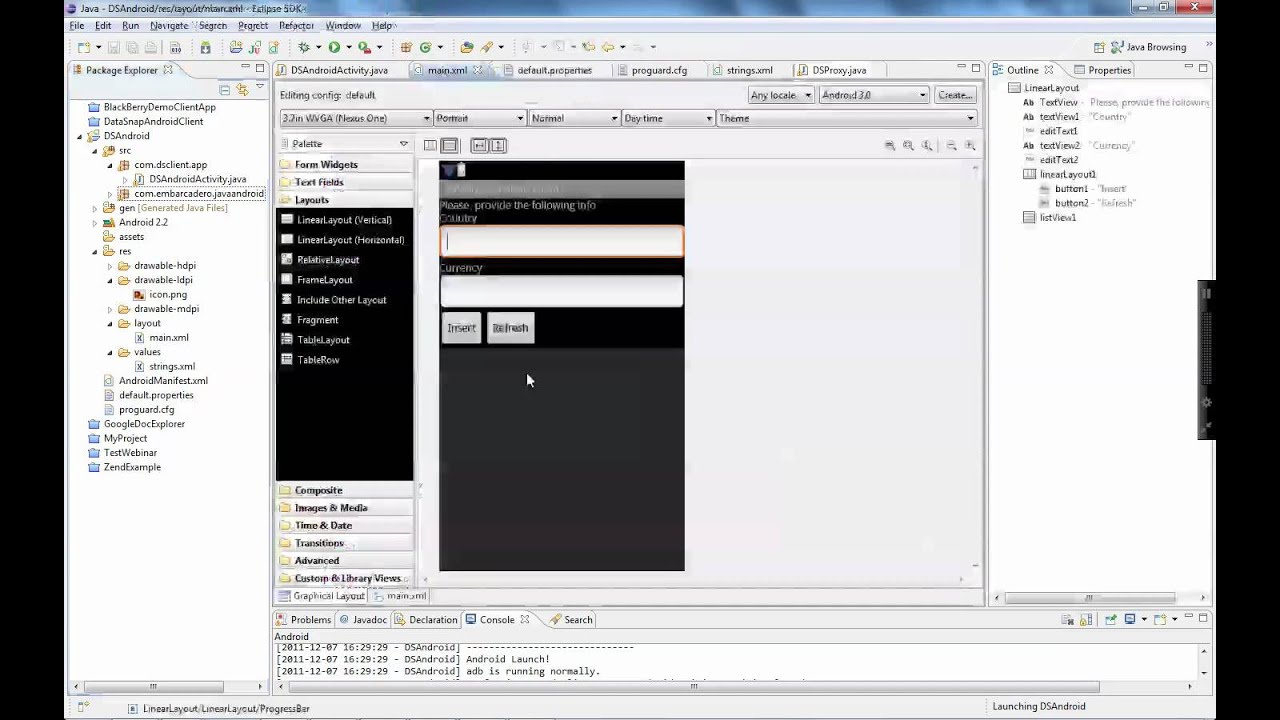Open the Normal dock mode dropdown

[x=574, y=118]
